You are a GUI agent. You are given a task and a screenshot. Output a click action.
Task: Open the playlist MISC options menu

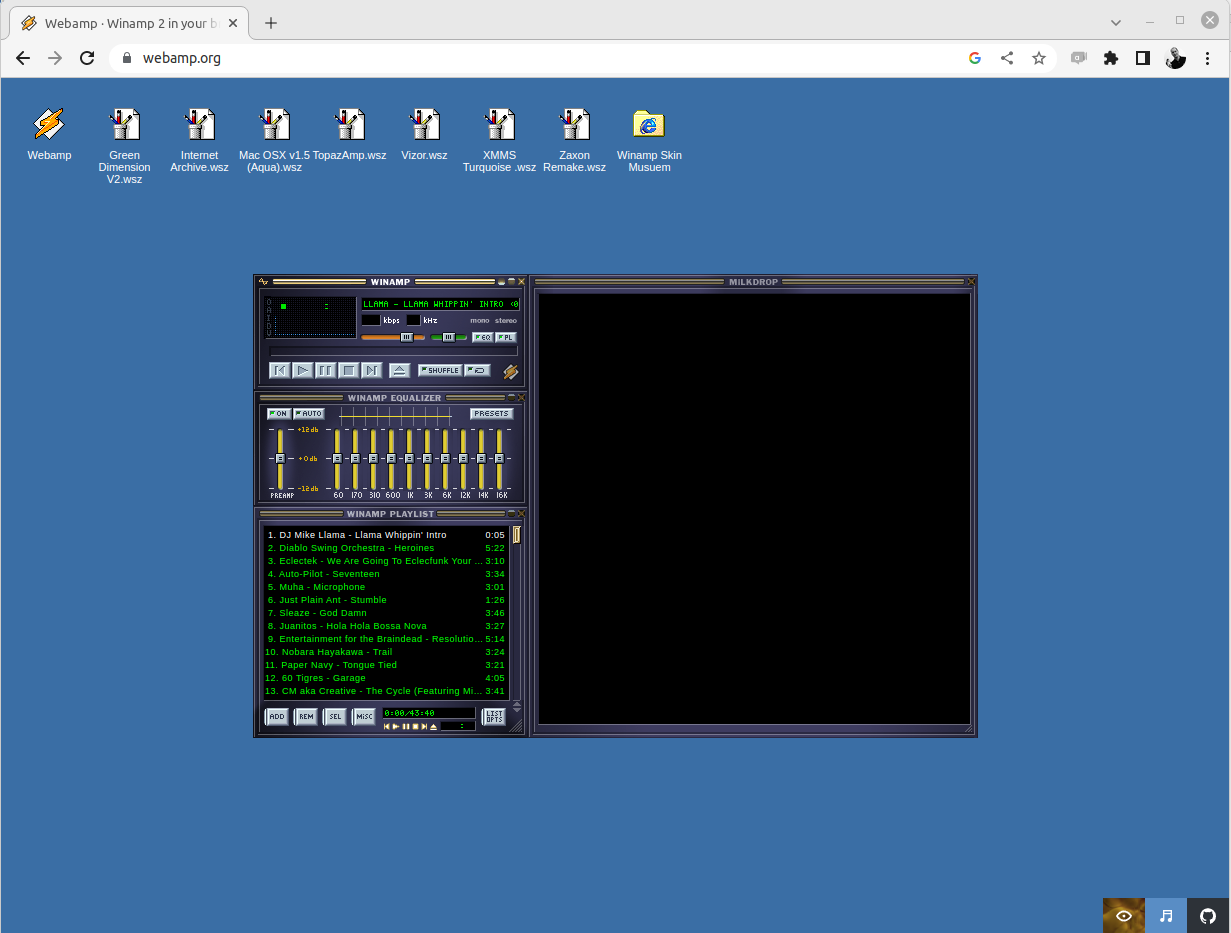point(364,716)
